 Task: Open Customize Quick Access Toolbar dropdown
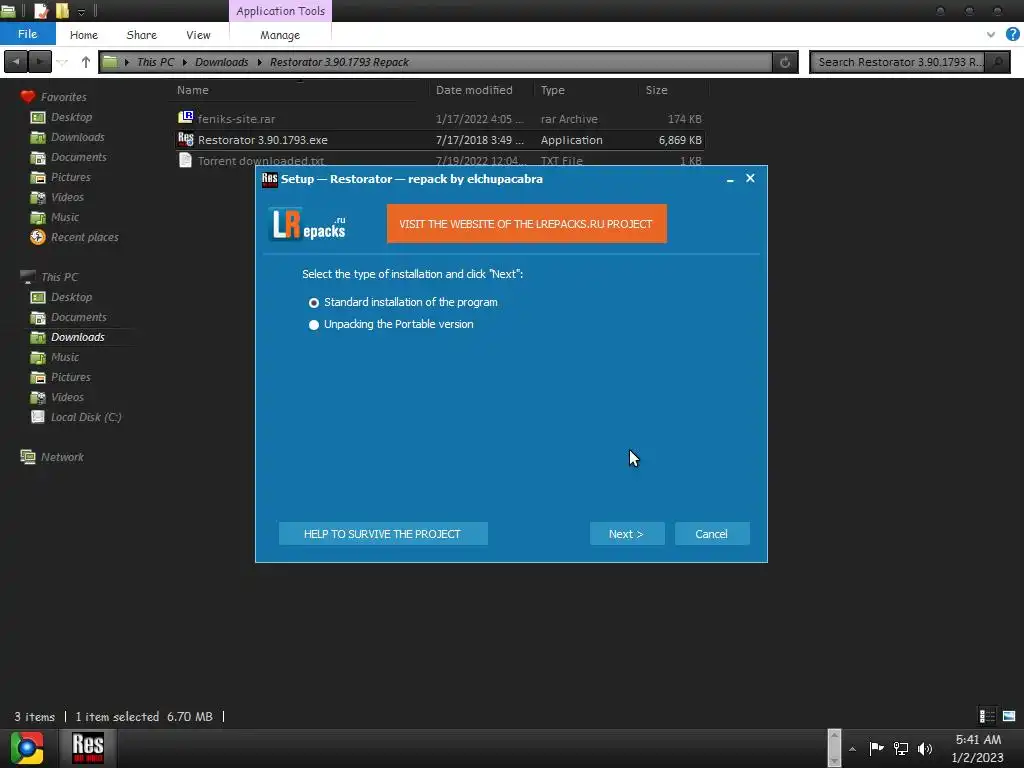[x=81, y=11]
